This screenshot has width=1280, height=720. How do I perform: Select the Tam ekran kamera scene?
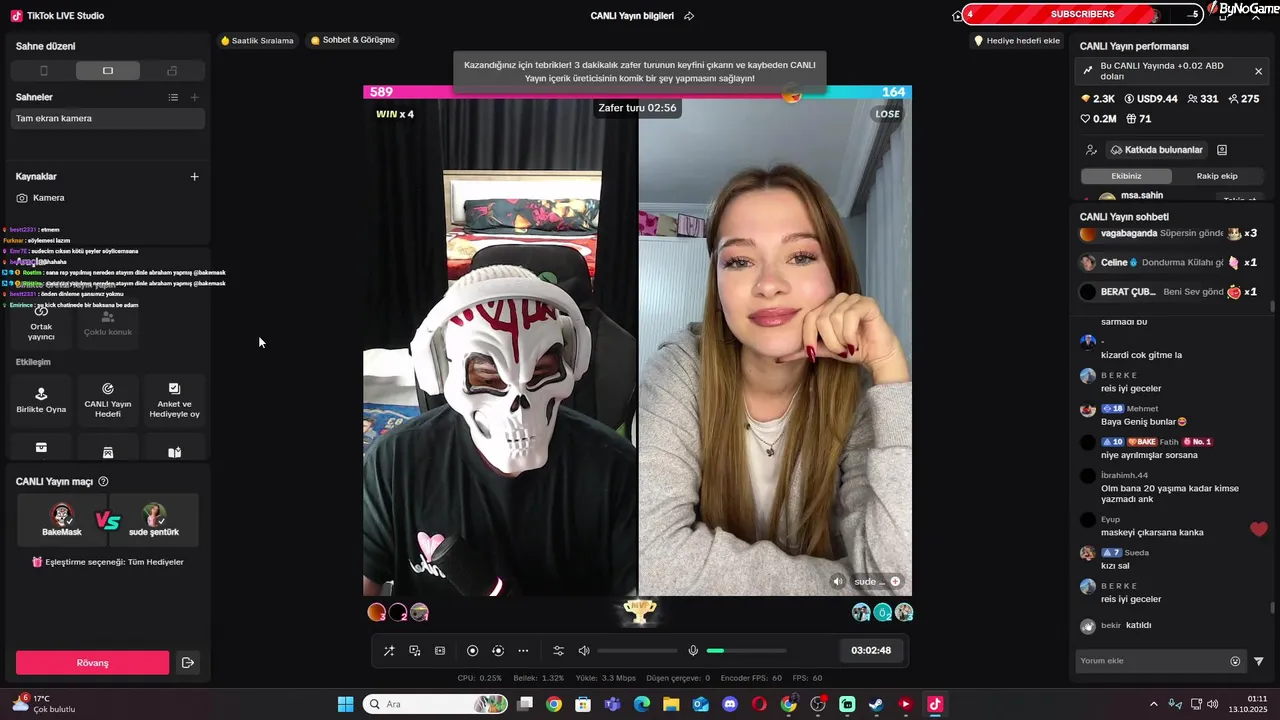pyautogui.click(x=108, y=118)
